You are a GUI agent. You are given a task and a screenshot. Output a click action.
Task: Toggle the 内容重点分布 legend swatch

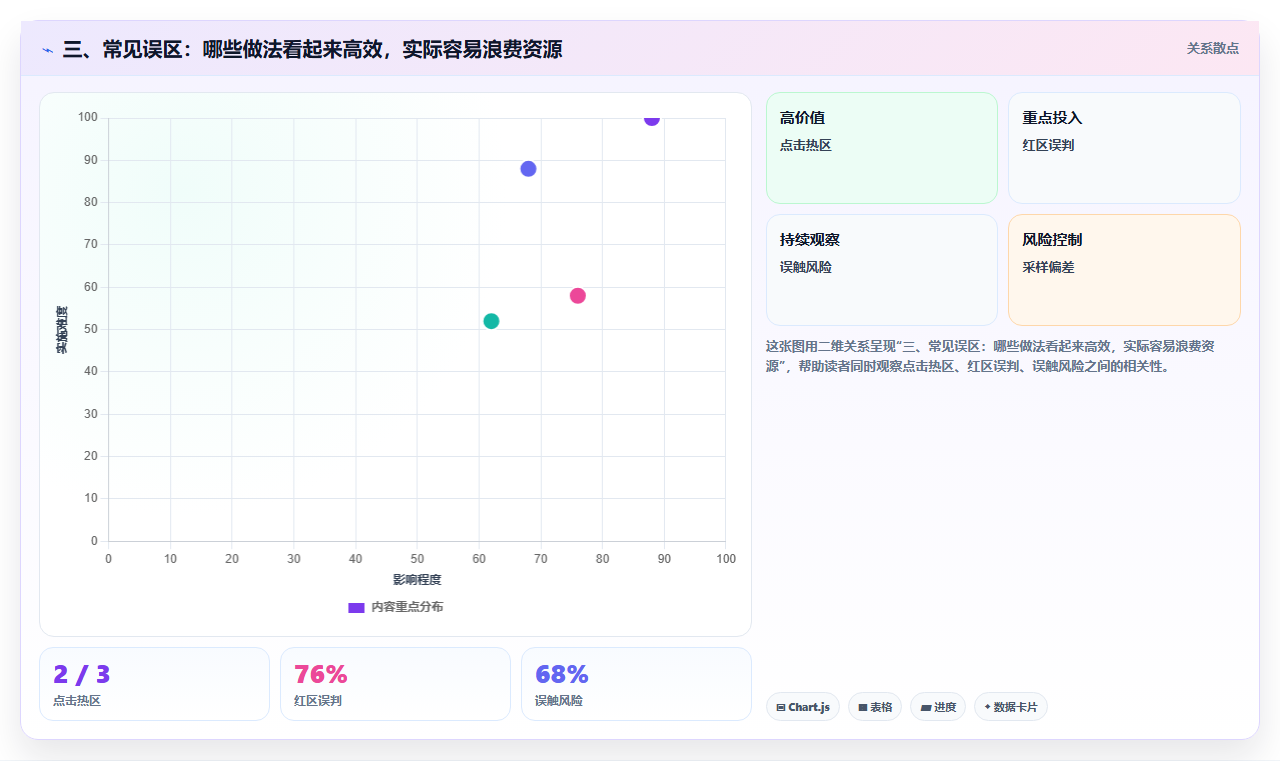click(x=356, y=607)
